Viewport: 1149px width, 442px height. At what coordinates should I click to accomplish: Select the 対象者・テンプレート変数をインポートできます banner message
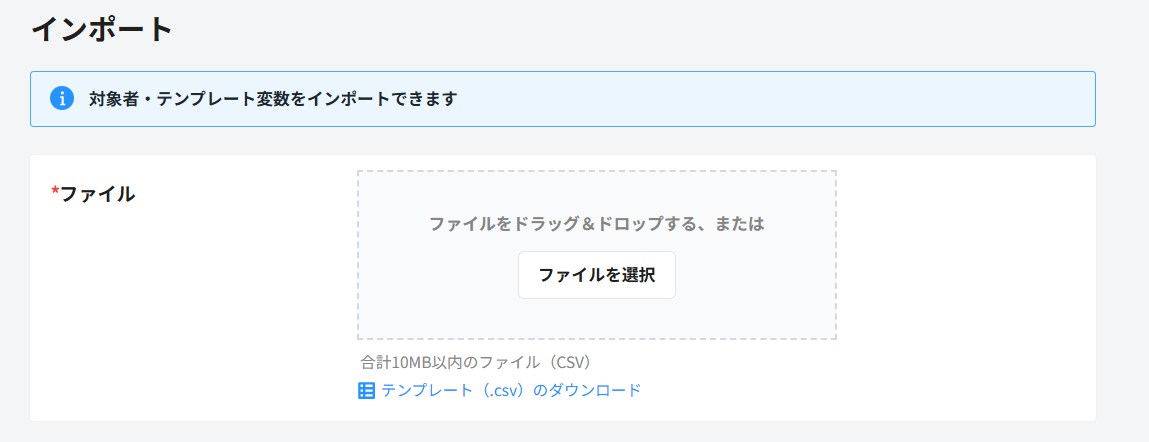click(x=273, y=99)
